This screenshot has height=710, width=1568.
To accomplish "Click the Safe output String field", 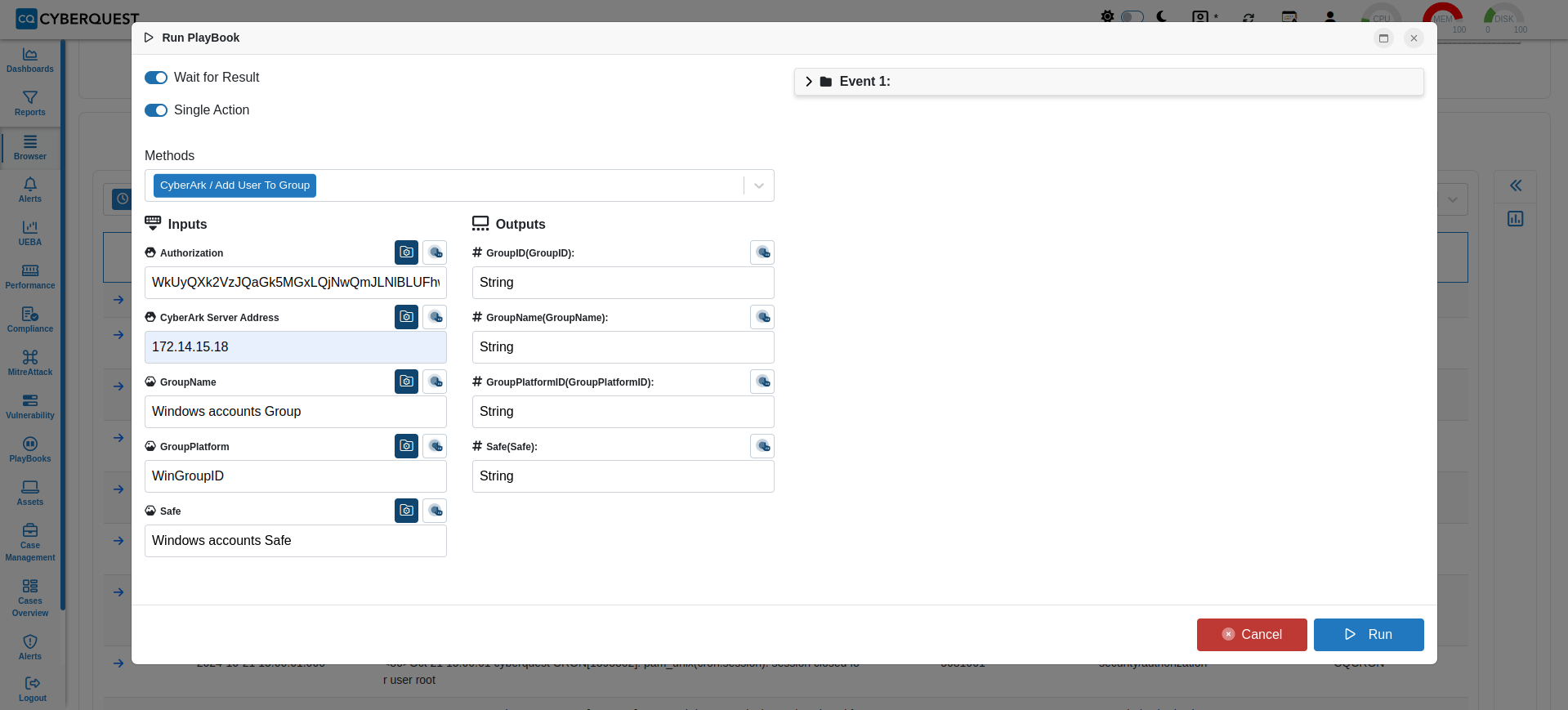I will pos(623,476).
